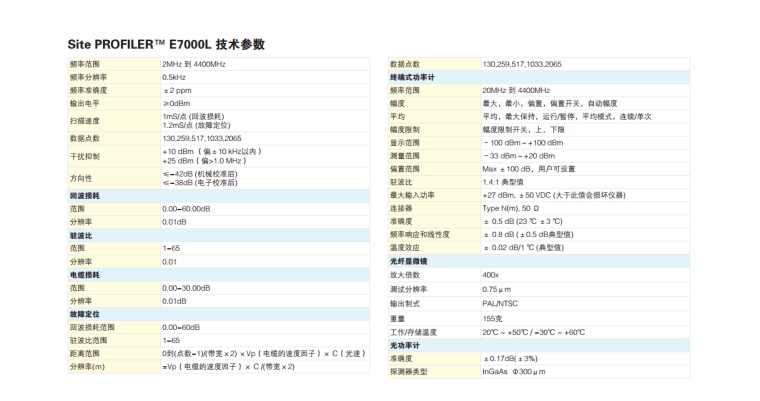Image resolution: width=760 pixels, height=401 pixels.
Task: Select the 干扰抑制 row label
Action: click(x=84, y=155)
